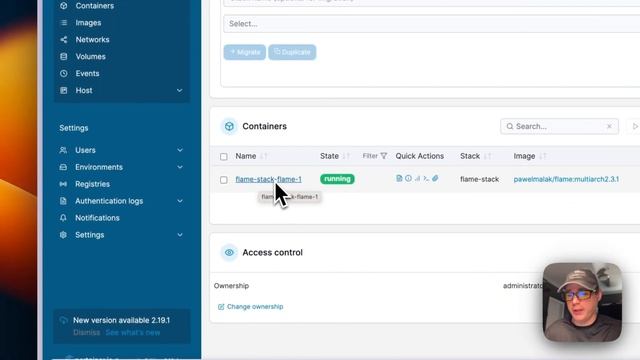Click the State column Filter funnel
The image size is (640, 360).
pyautogui.click(x=383, y=156)
